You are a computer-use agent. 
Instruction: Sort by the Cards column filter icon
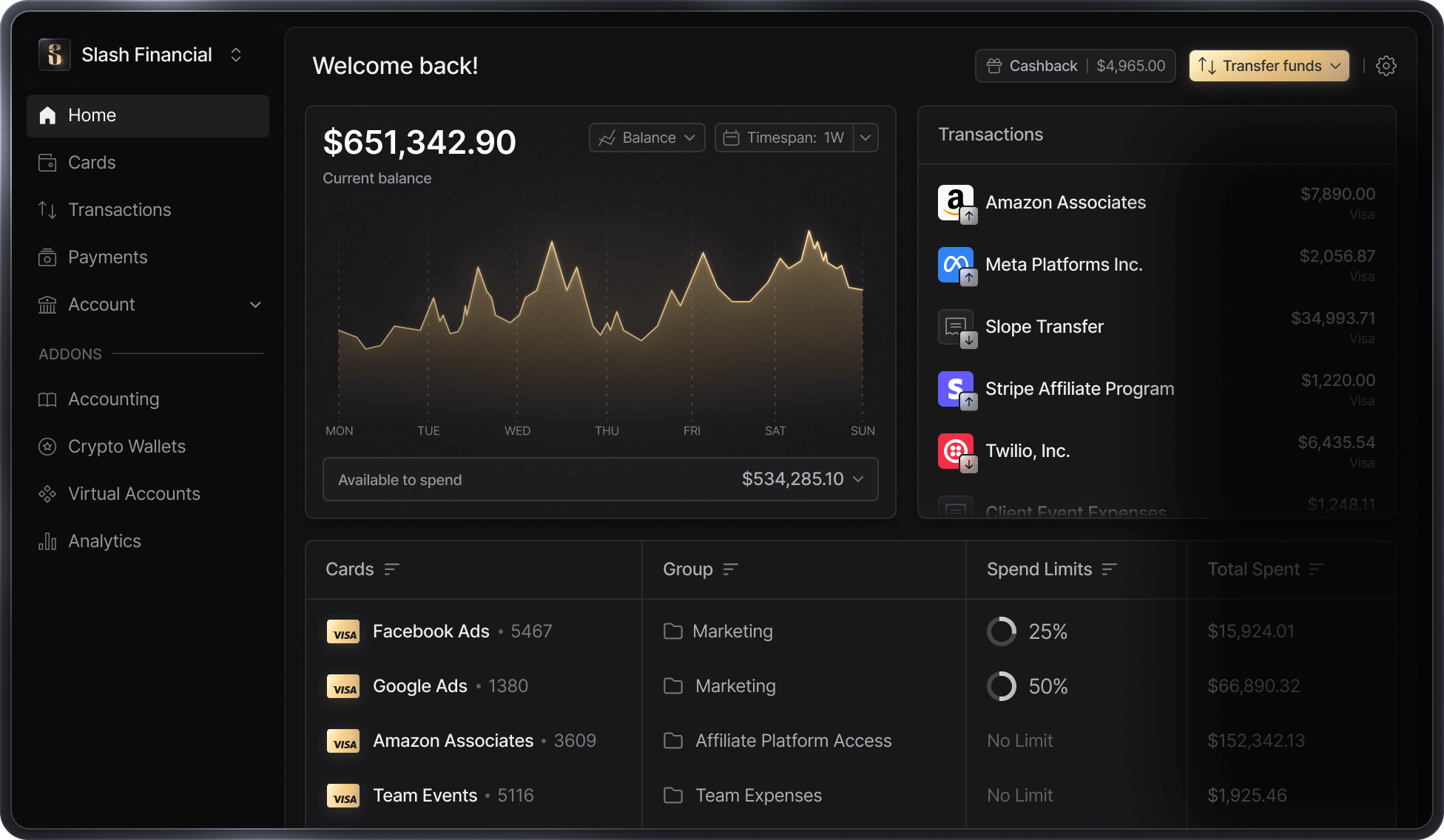(x=391, y=569)
